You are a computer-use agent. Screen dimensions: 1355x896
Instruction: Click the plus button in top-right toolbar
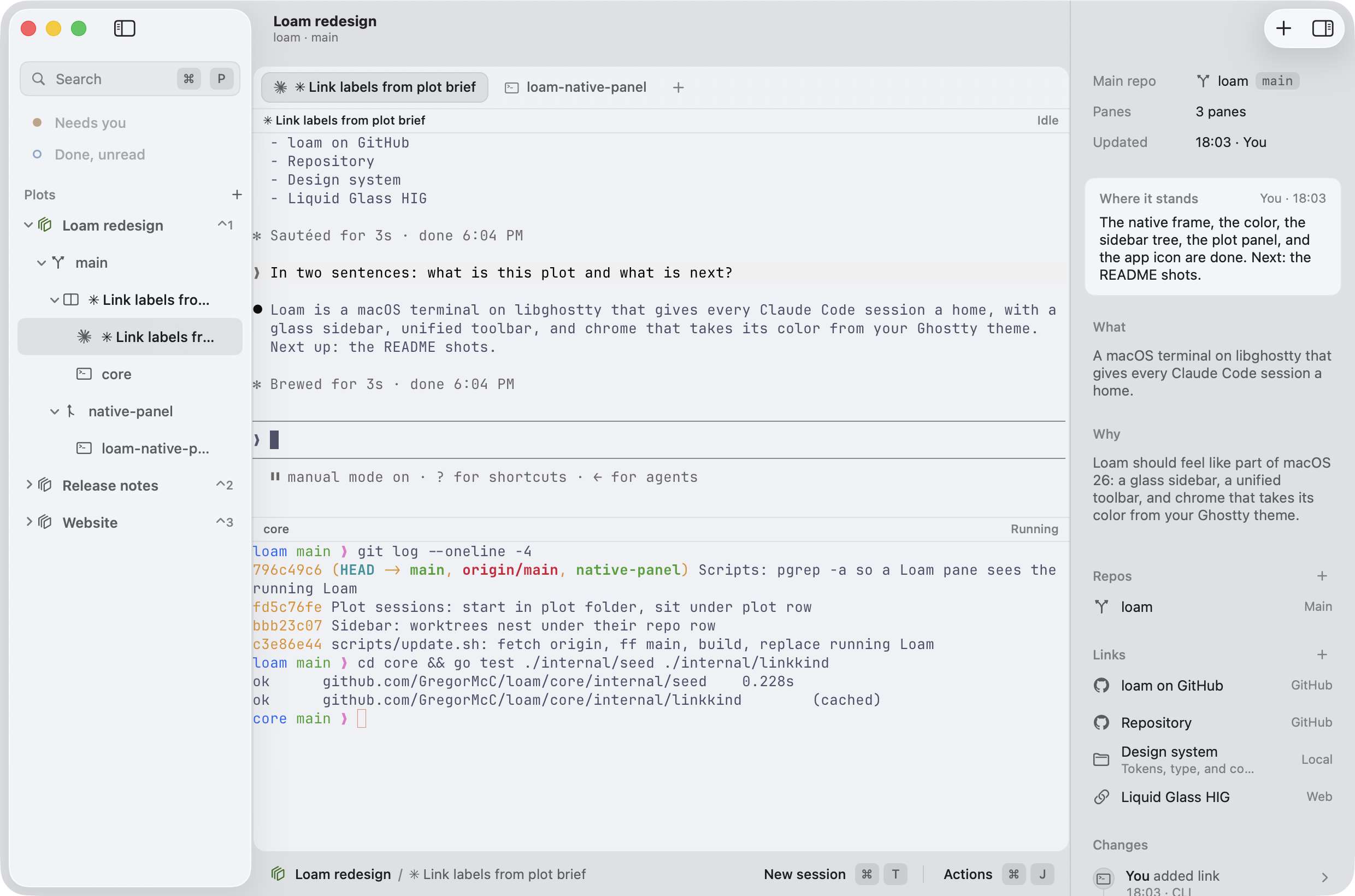click(1283, 28)
